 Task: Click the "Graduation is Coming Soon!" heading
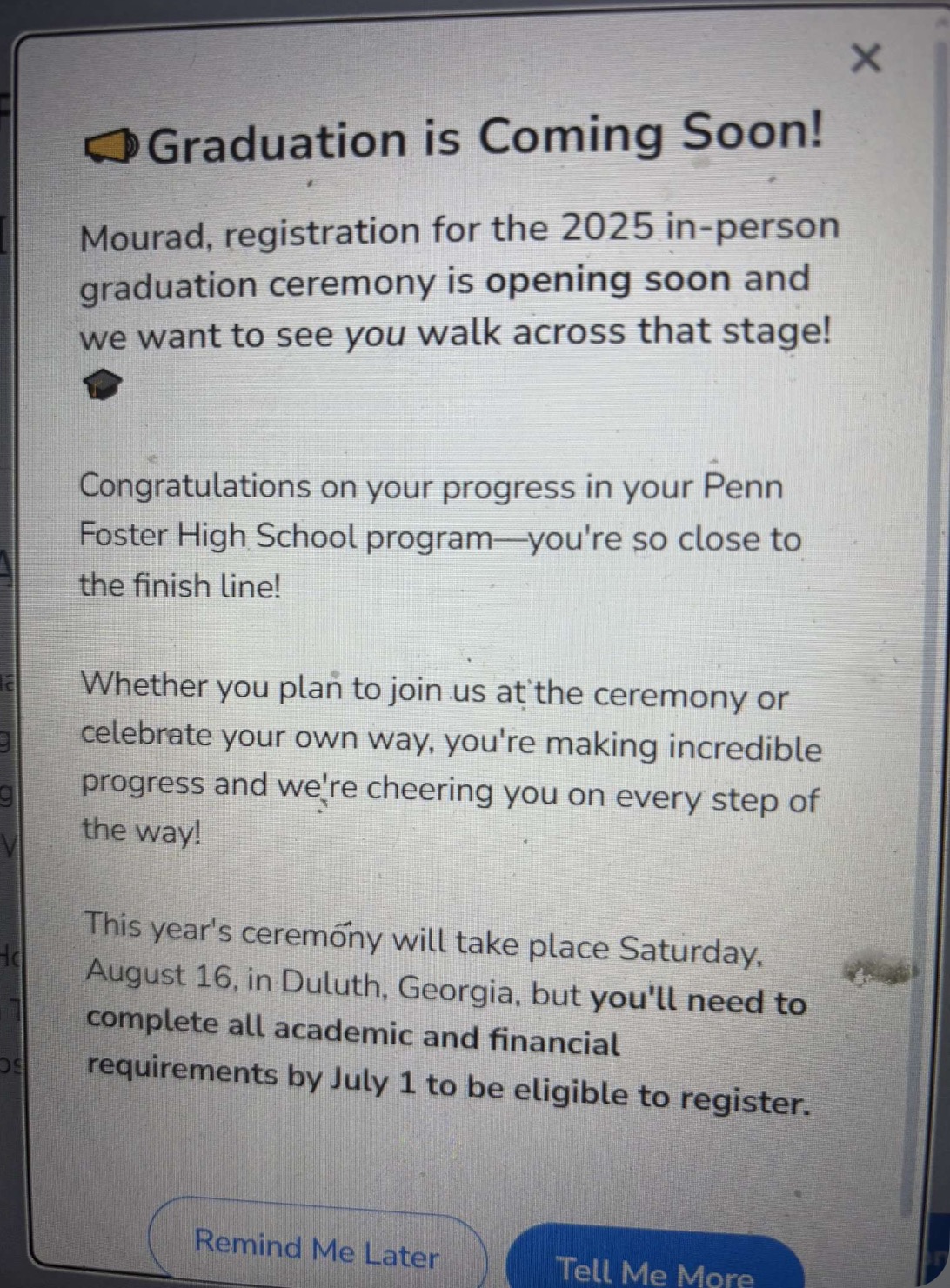485,139
